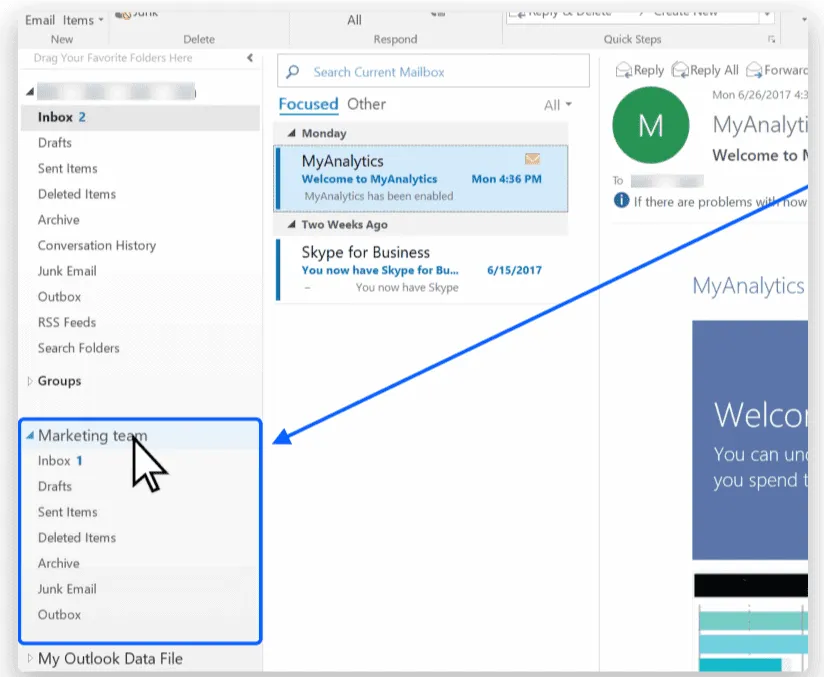
Task: Click the blue info icon in message header
Action: pos(621,201)
